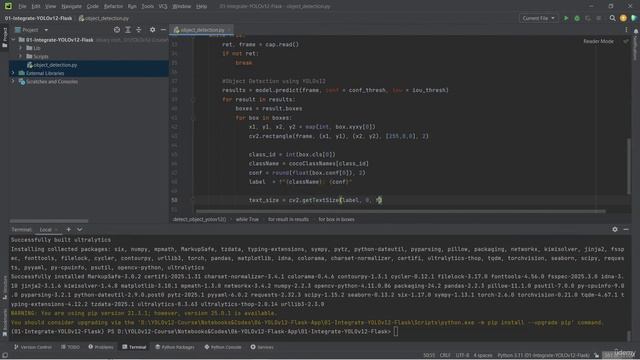
Task: Open Notifications bell tool window
Action: (x=636, y=31)
